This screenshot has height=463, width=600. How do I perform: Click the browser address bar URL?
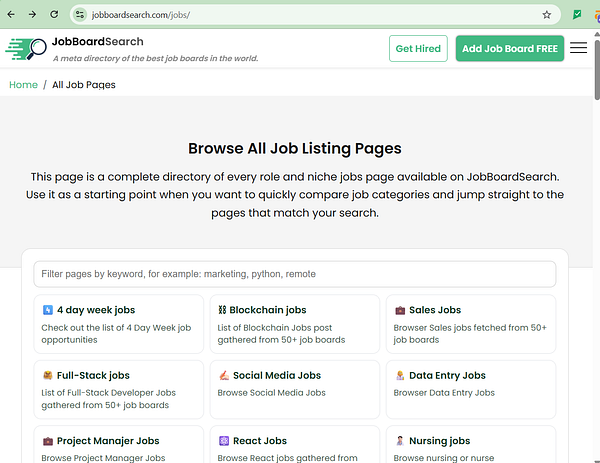(140, 15)
